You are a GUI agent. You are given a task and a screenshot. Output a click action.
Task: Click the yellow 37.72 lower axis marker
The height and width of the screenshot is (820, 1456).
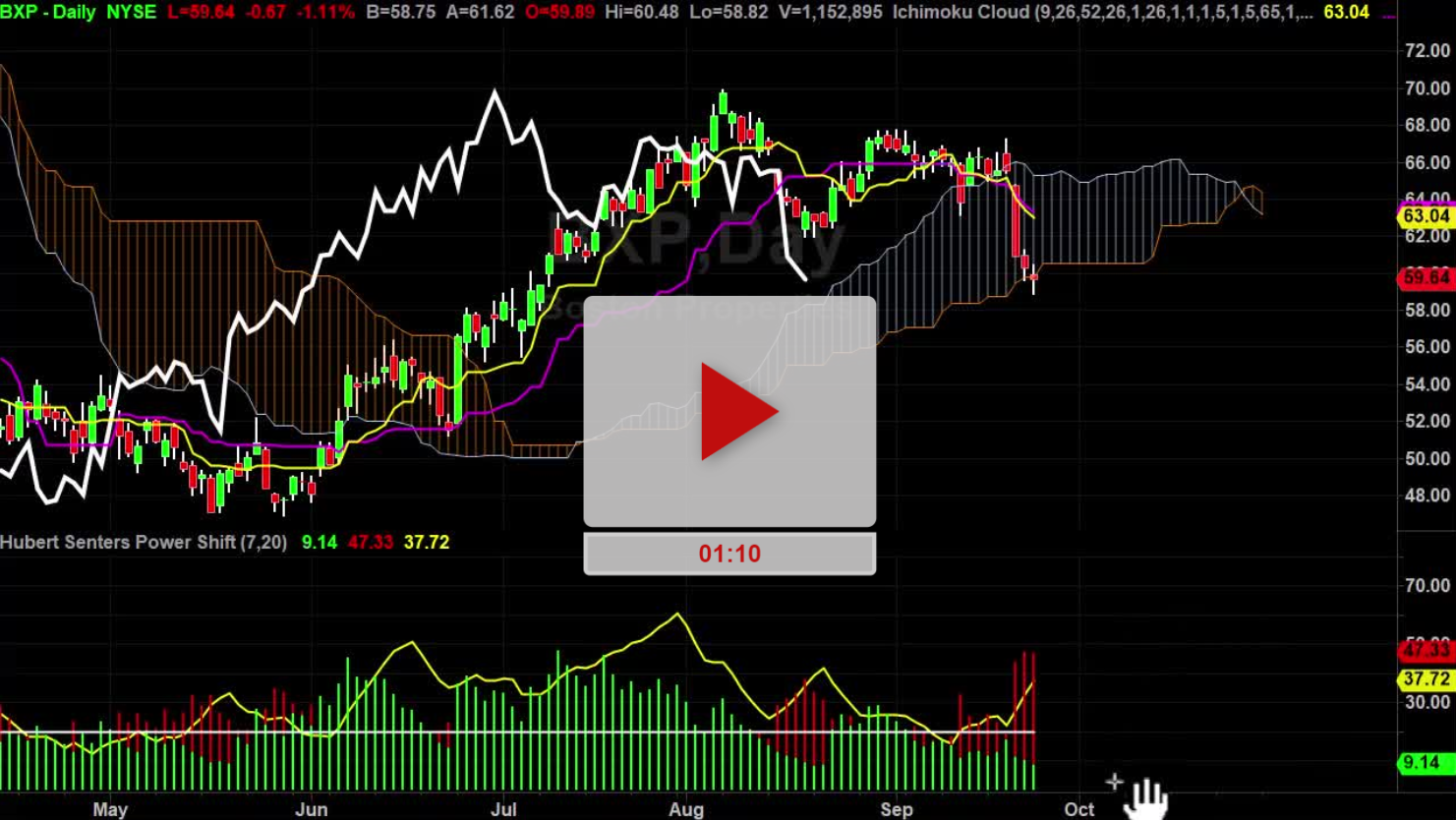[1426, 679]
